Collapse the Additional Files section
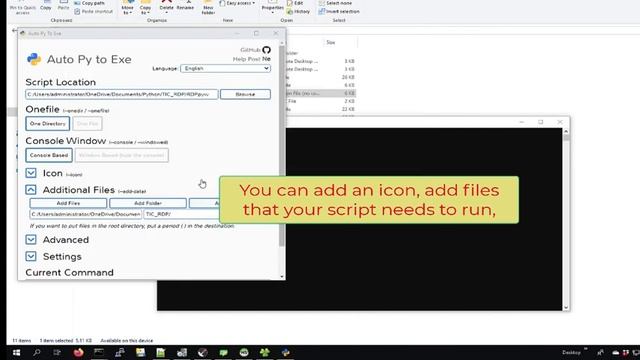The width and height of the screenshot is (640, 360). 31,190
